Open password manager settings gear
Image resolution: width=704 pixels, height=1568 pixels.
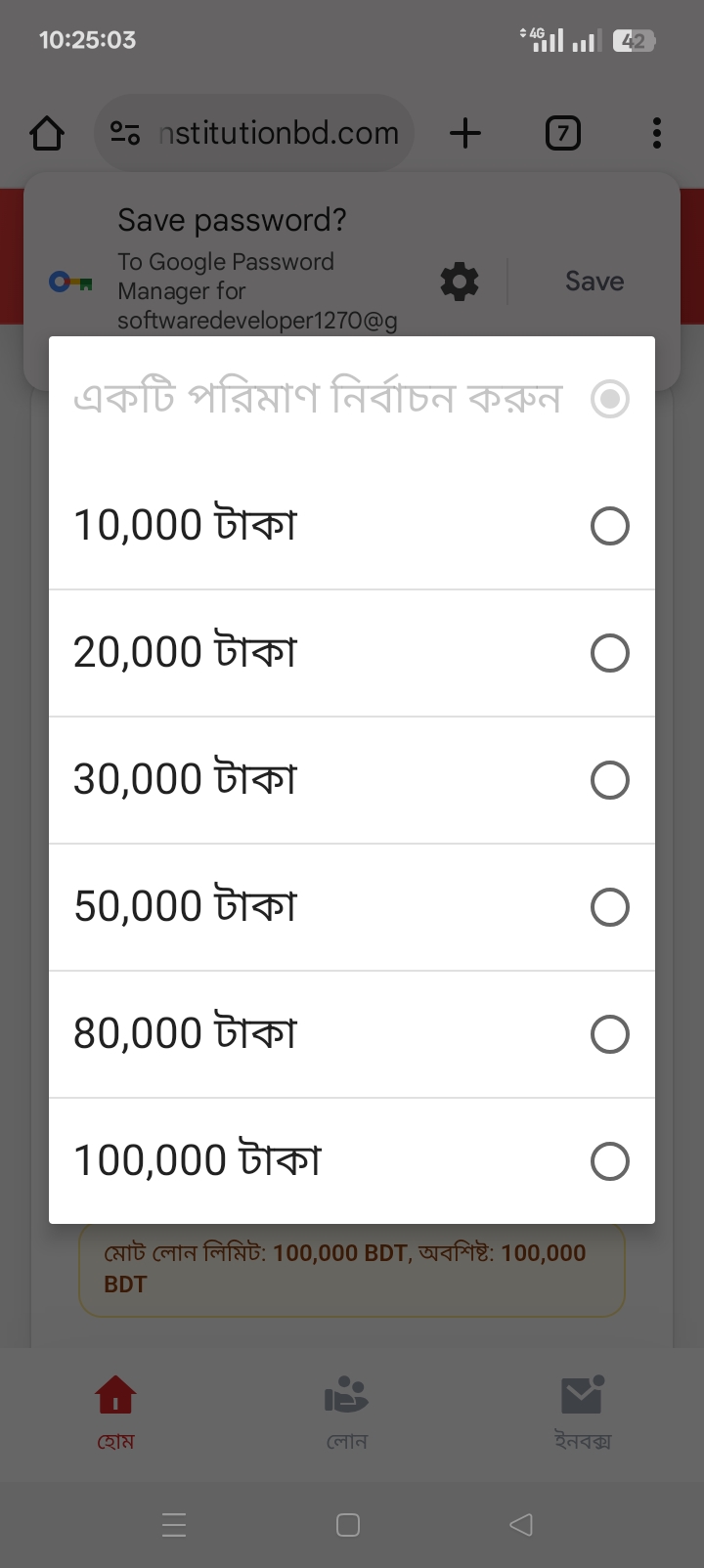point(460,282)
